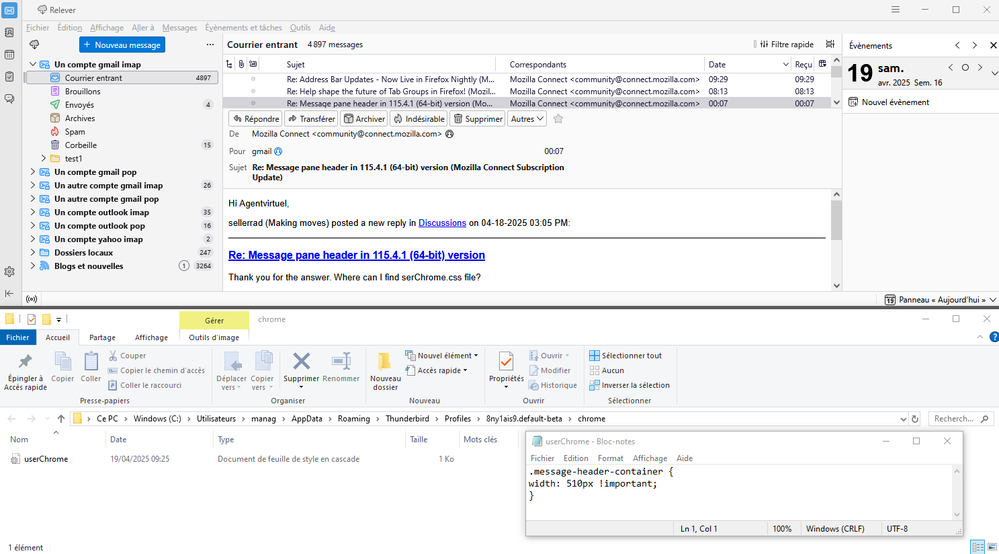Go up one folder level in Explorer
This screenshot has height=554, width=999.
click(61, 418)
